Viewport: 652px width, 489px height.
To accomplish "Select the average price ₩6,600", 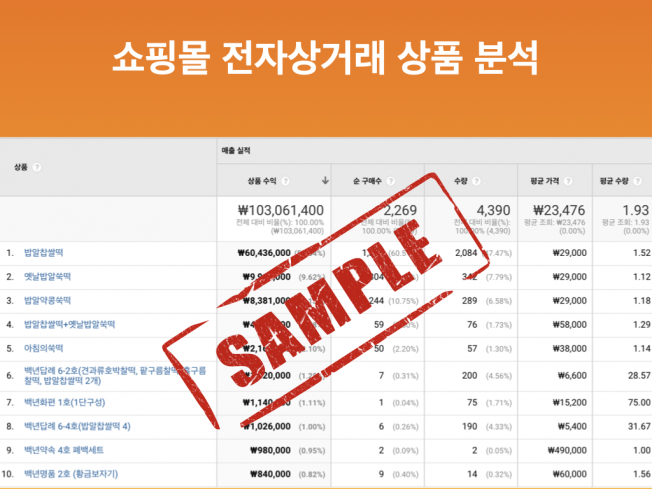I will pos(572,375).
